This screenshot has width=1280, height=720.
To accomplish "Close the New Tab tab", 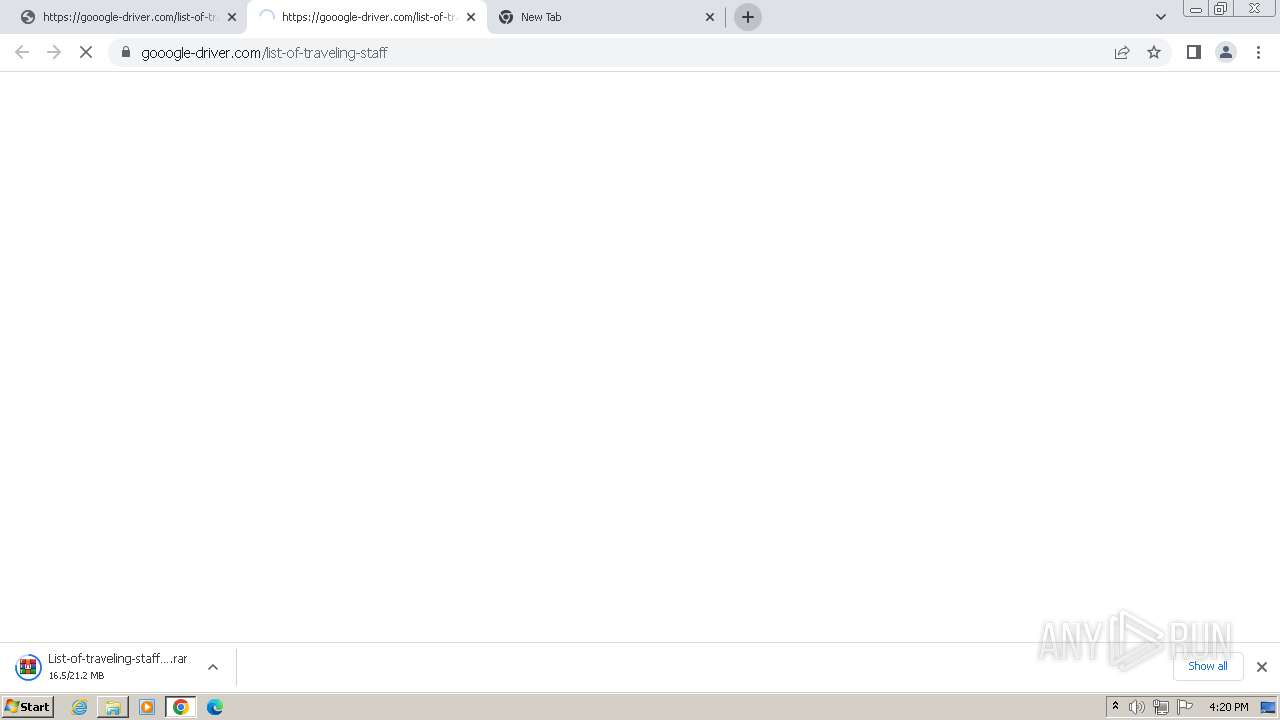I will click(710, 17).
